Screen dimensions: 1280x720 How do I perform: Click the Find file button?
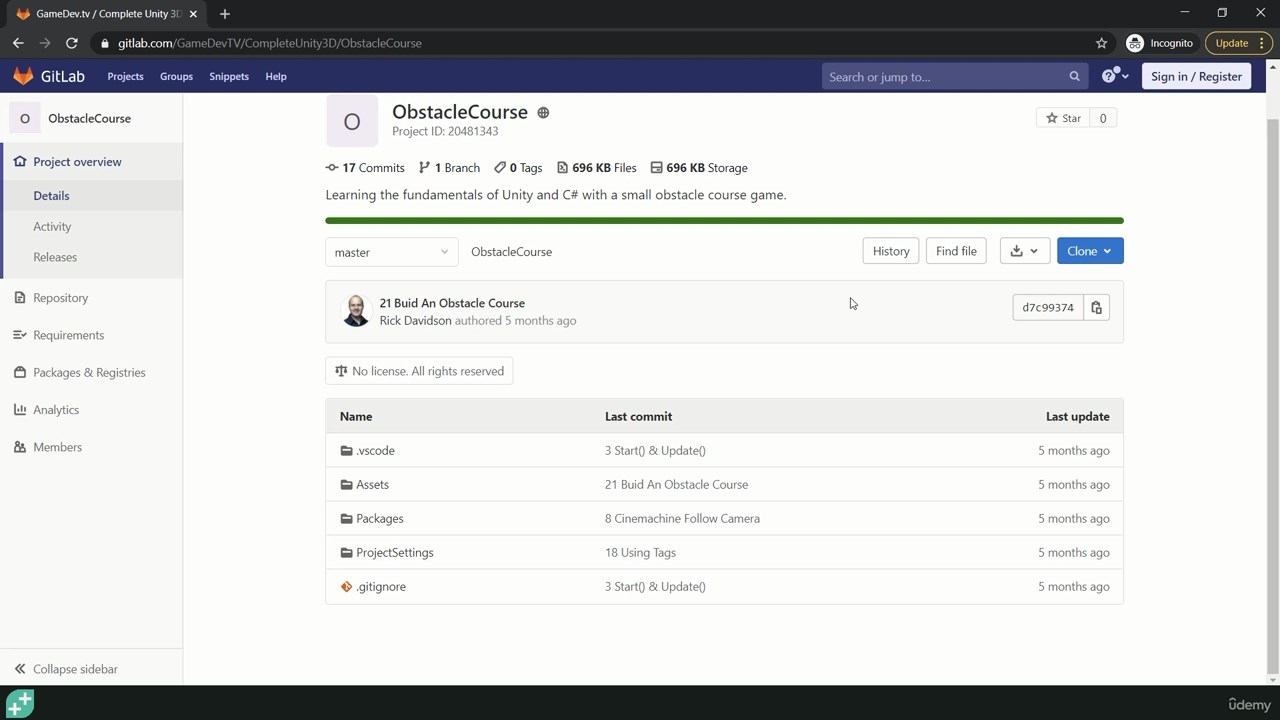tap(956, 251)
